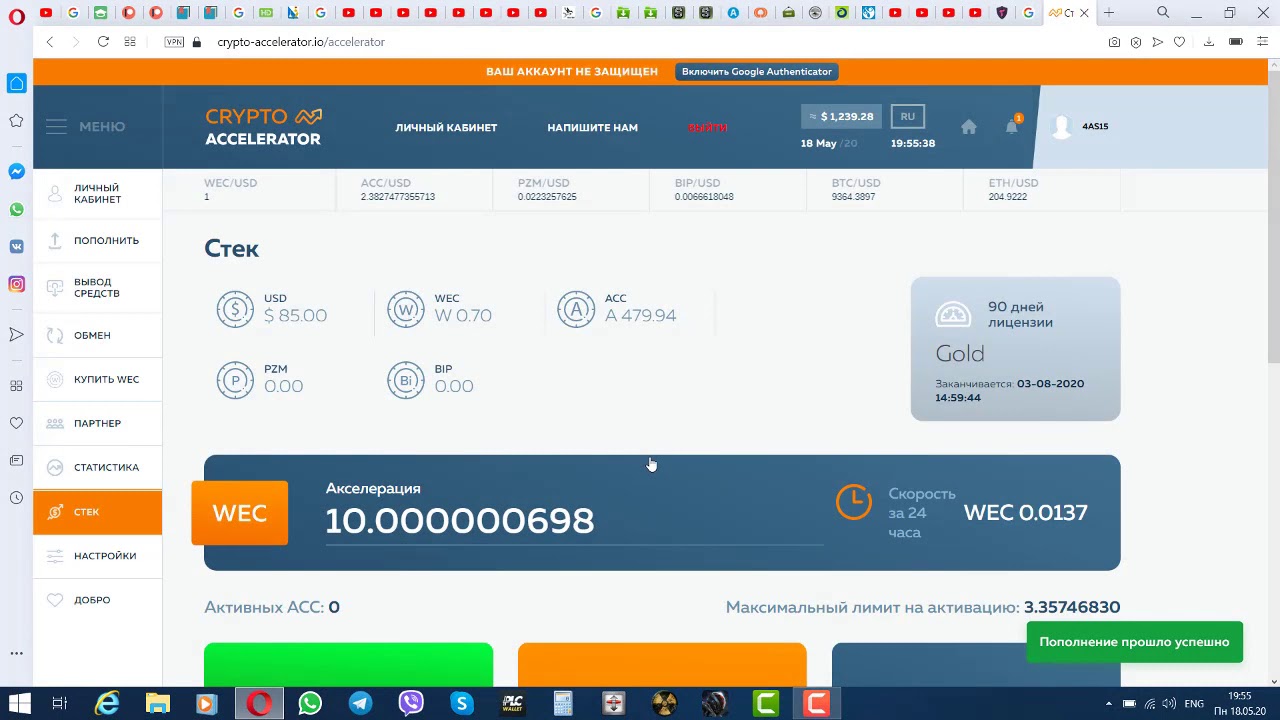This screenshot has width=1280, height=720.
Task: Open the Gold license card
Action: click(x=1015, y=349)
